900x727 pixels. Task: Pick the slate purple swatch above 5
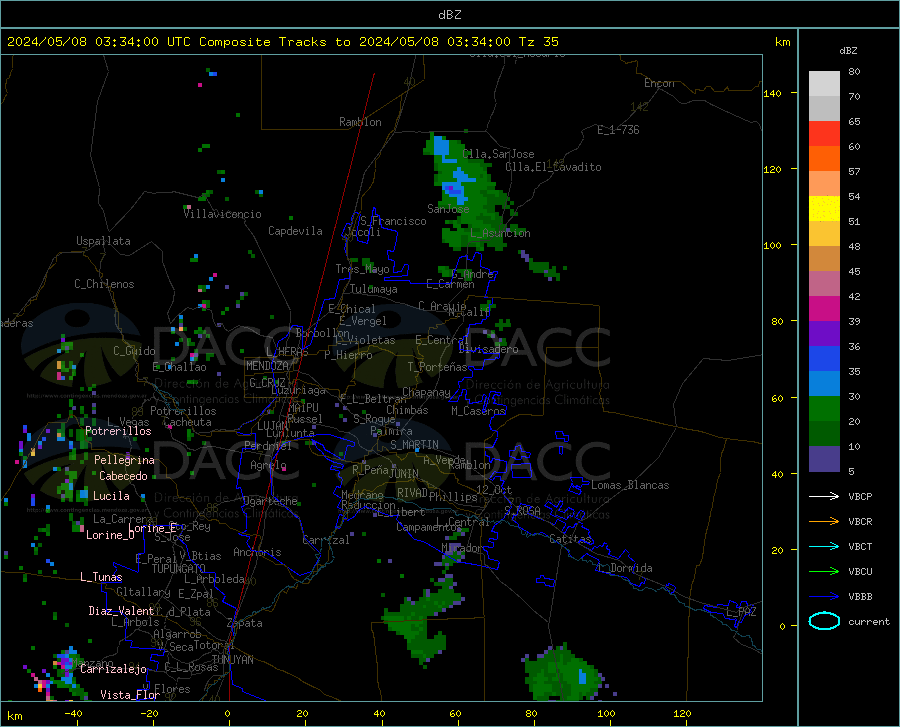point(824,459)
